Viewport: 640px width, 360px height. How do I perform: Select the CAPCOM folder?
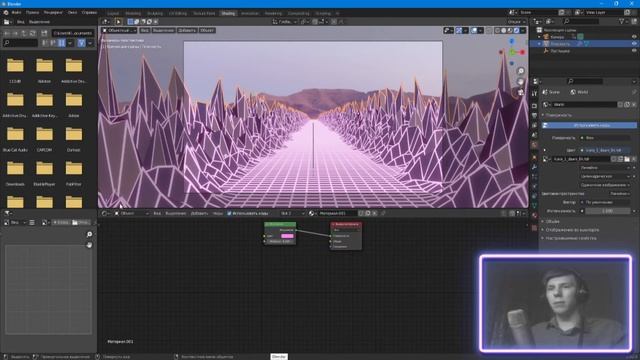click(x=44, y=137)
